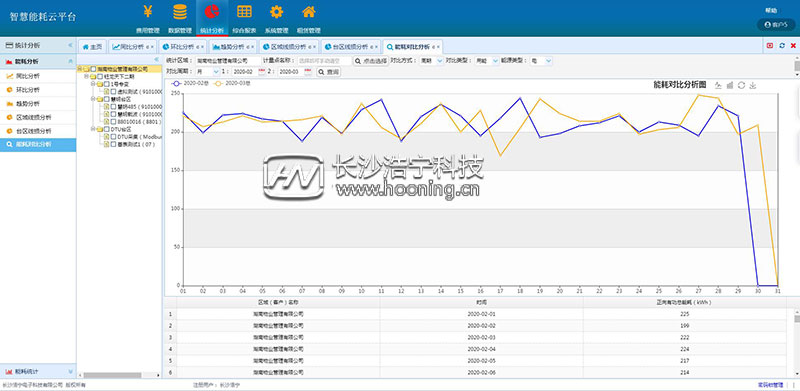Viewport: 800px width, 391px height.
Task: Click the tree panel horizontal scrollbar
Action: pos(112,375)
